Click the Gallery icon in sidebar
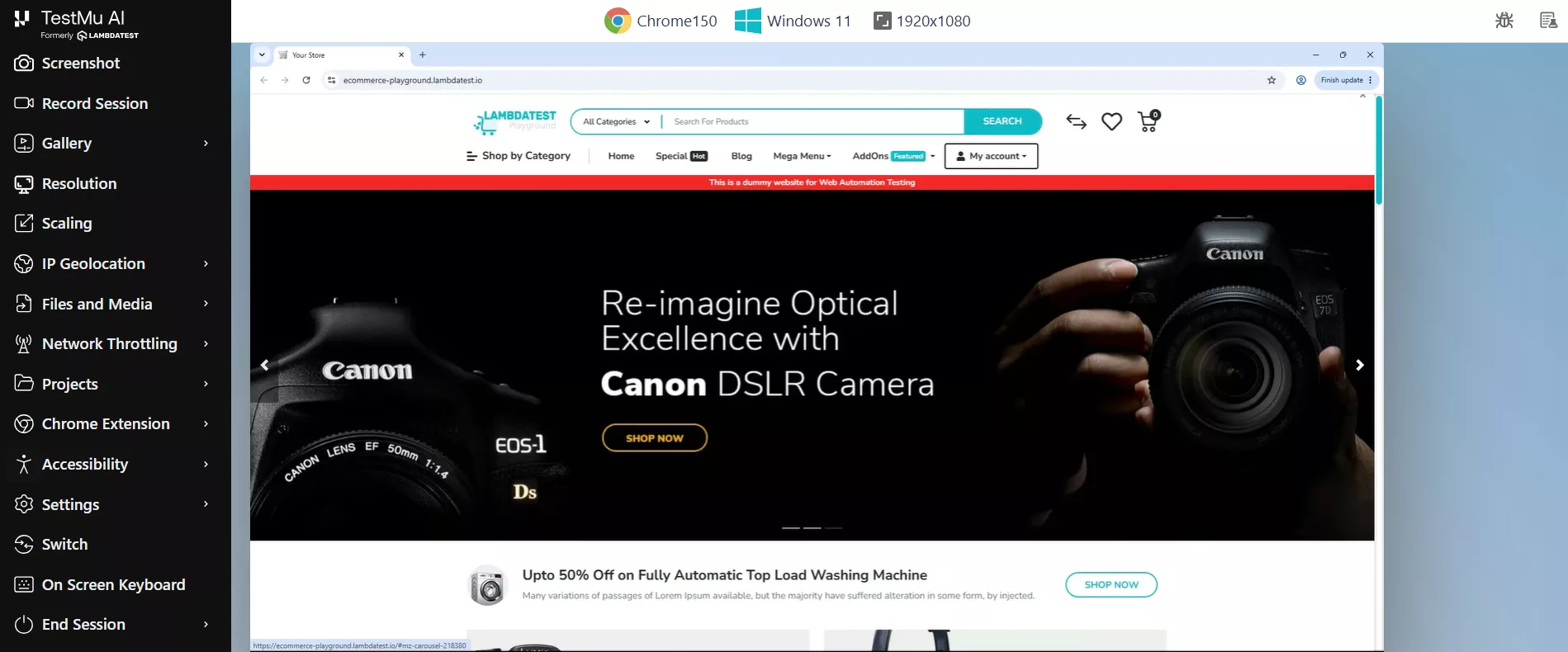This screenshot has width=1568, height=652. [x=24, y=143]
